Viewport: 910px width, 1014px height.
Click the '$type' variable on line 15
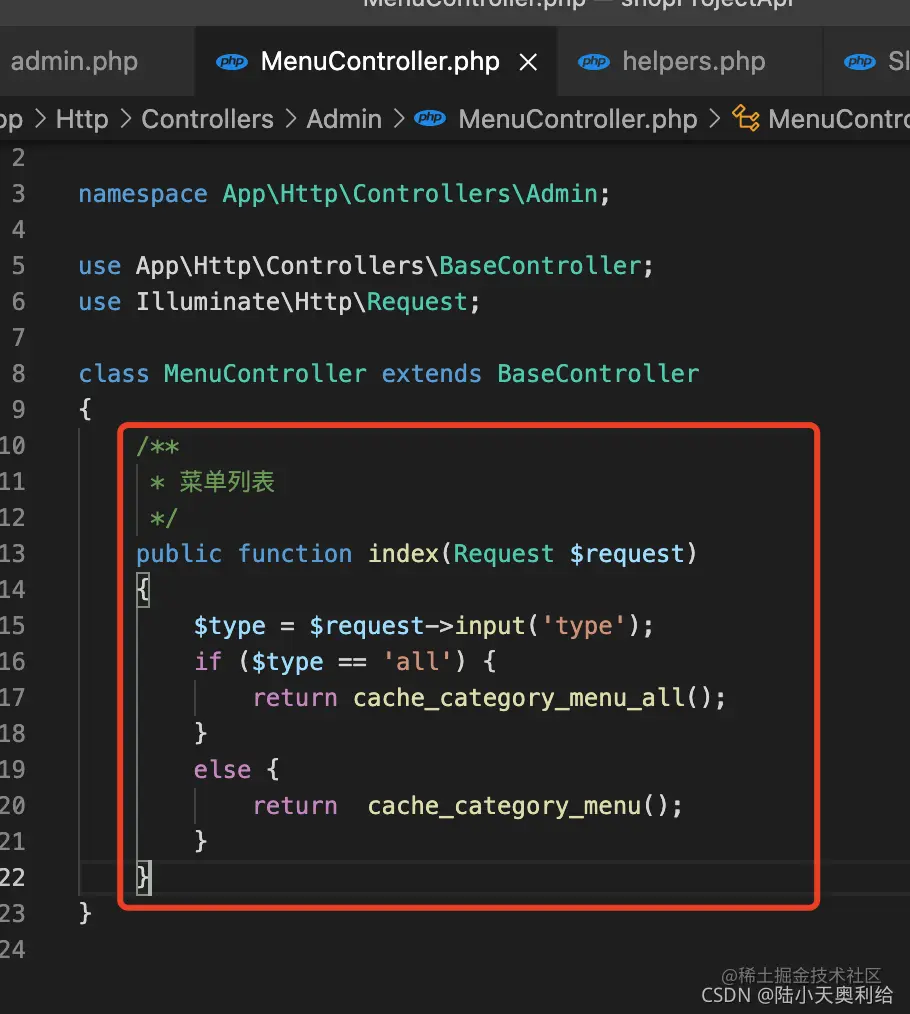click(x=230, y=626)
